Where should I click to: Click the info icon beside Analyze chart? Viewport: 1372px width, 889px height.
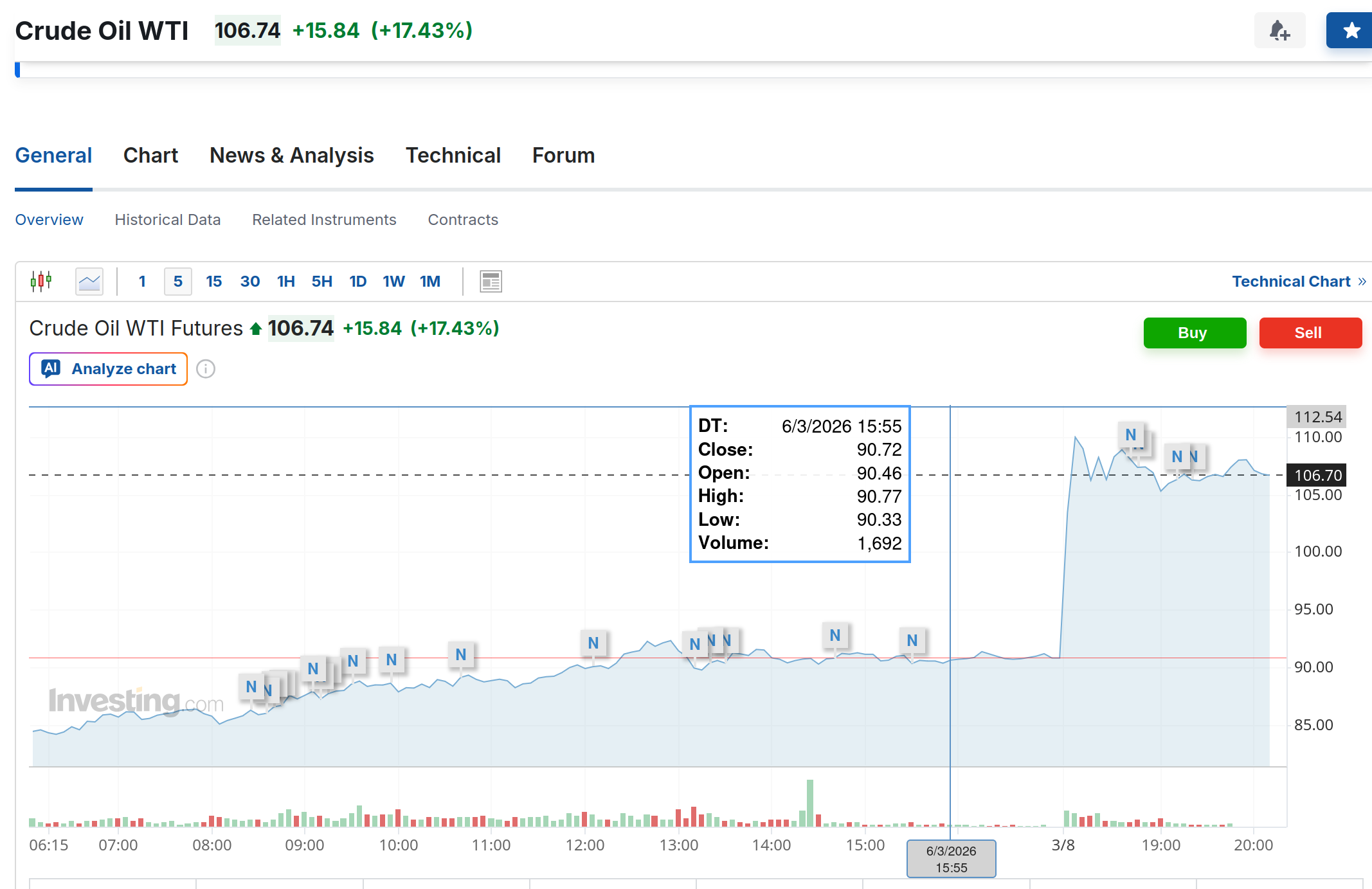(206, 369)
